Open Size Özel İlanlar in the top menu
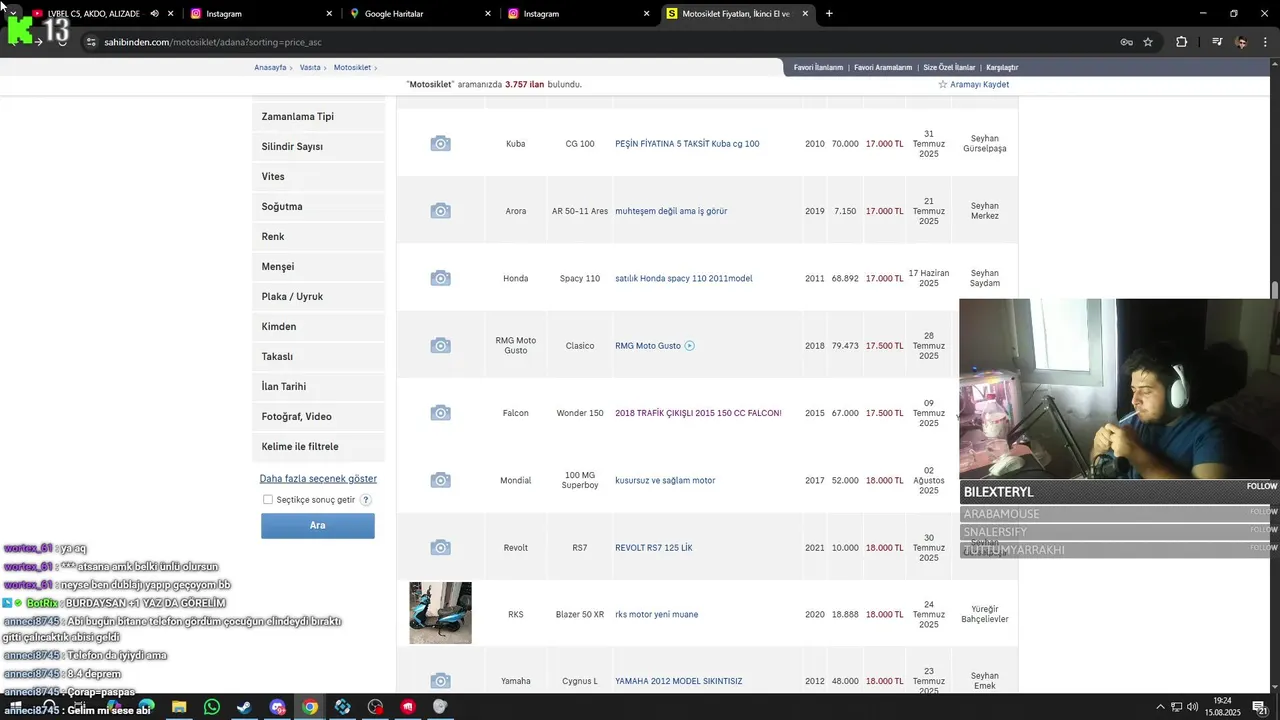The width and height of the screenshot is (1280, 720). click(949, 68)
